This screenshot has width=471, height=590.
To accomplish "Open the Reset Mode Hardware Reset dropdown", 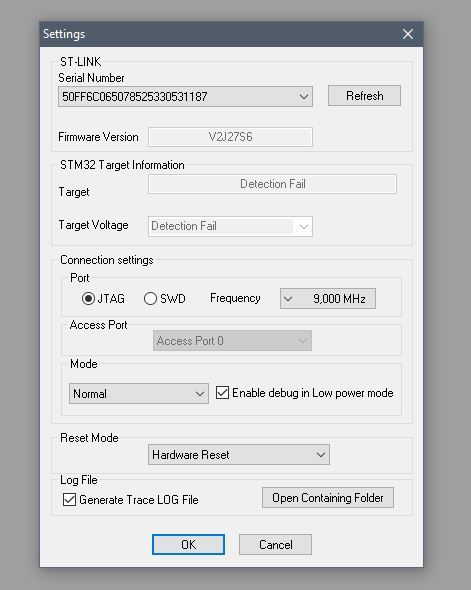I will pyautogui.click(x=239, y=455).
